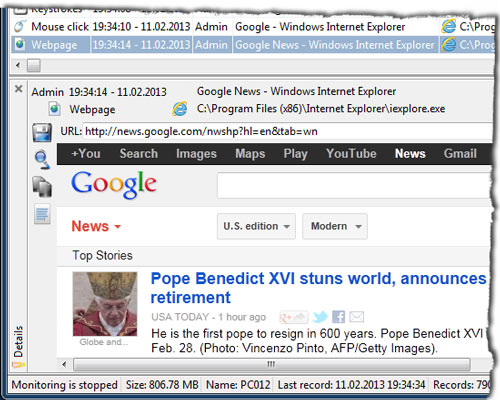This screenshot has width=500, height=400.
Task: Click the Twitter bird share icon
Action: click(320, 317)
